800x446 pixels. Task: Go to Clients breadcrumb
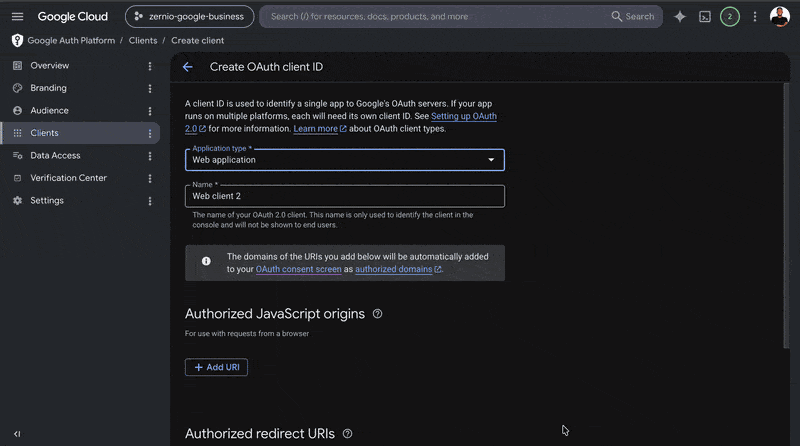tap(143, 40)
